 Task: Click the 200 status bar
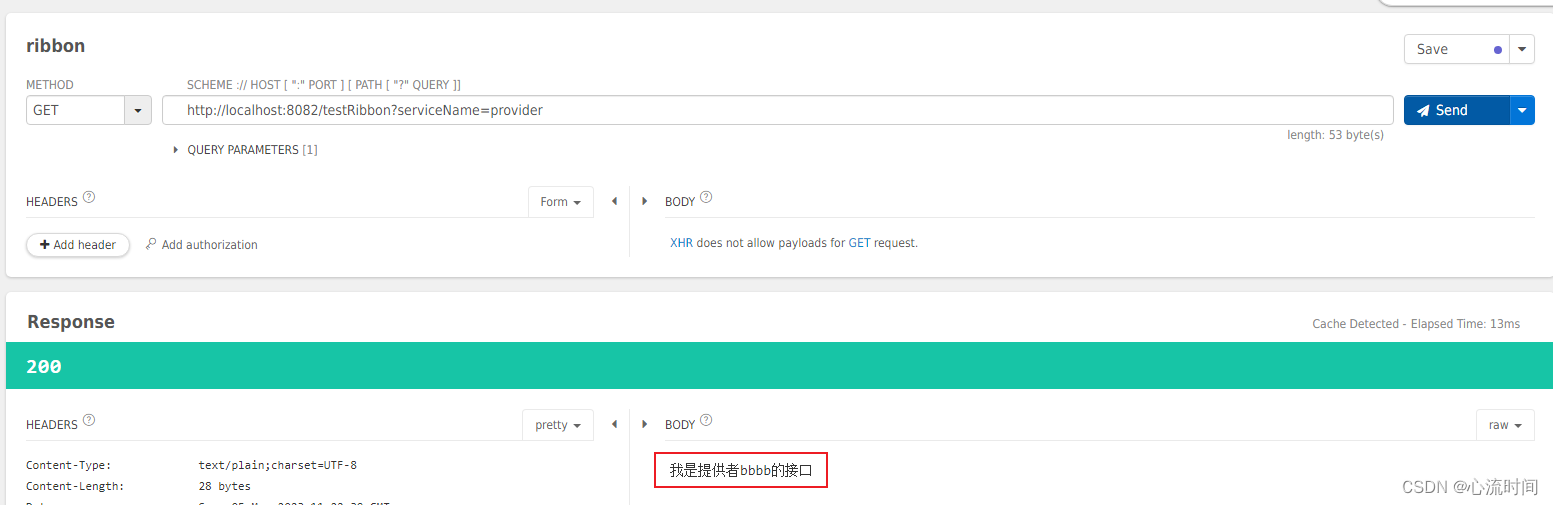coord(779,366)
